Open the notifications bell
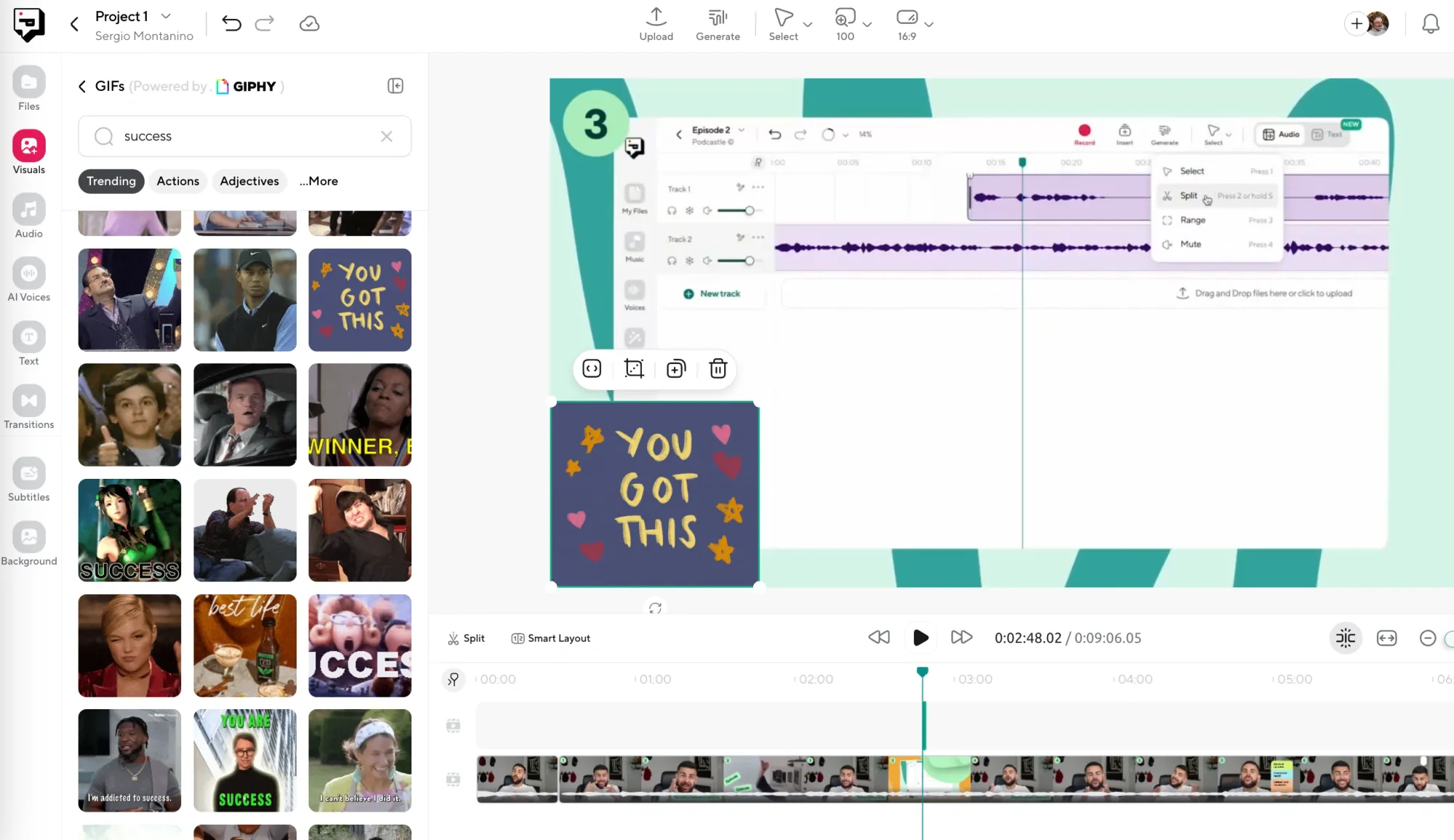 [x=1430, y=24]
